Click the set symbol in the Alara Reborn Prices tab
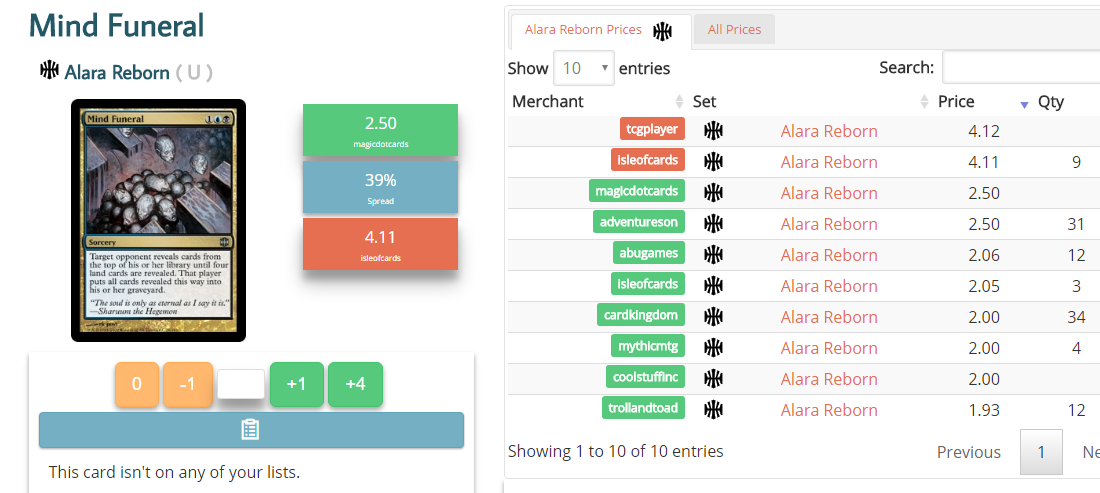Screen dimensions: 1100x493 (x=662, y=30)
